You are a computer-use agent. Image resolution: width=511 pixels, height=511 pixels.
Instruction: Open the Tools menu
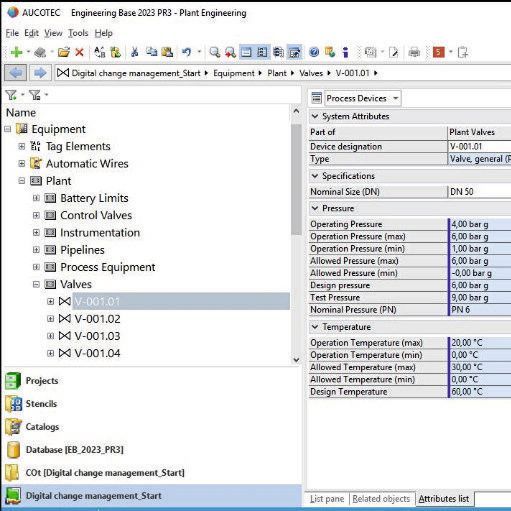[x=78, y=33]
